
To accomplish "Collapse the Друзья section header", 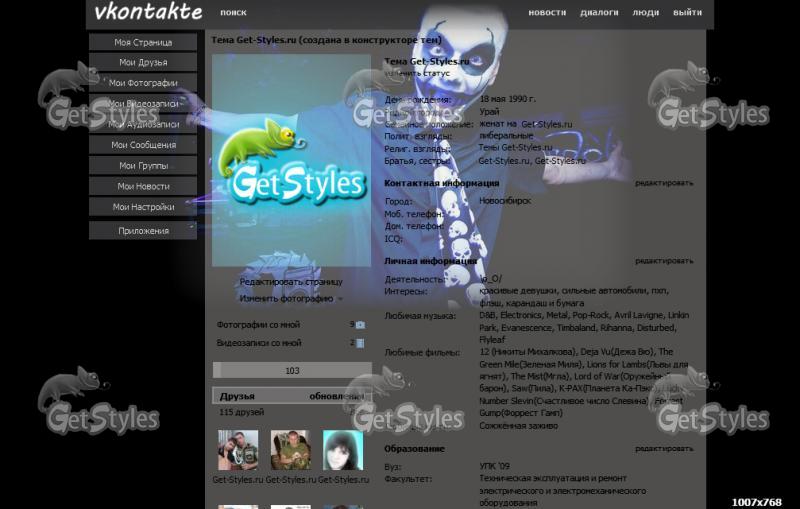I will coord(238,396).
